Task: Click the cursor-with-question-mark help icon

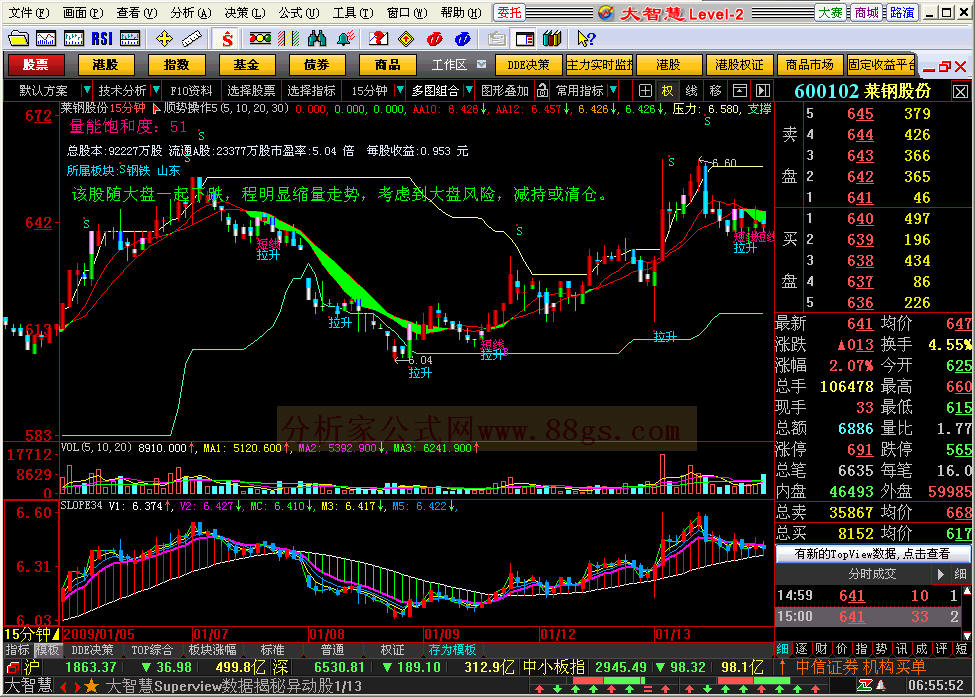Action: 586,39
